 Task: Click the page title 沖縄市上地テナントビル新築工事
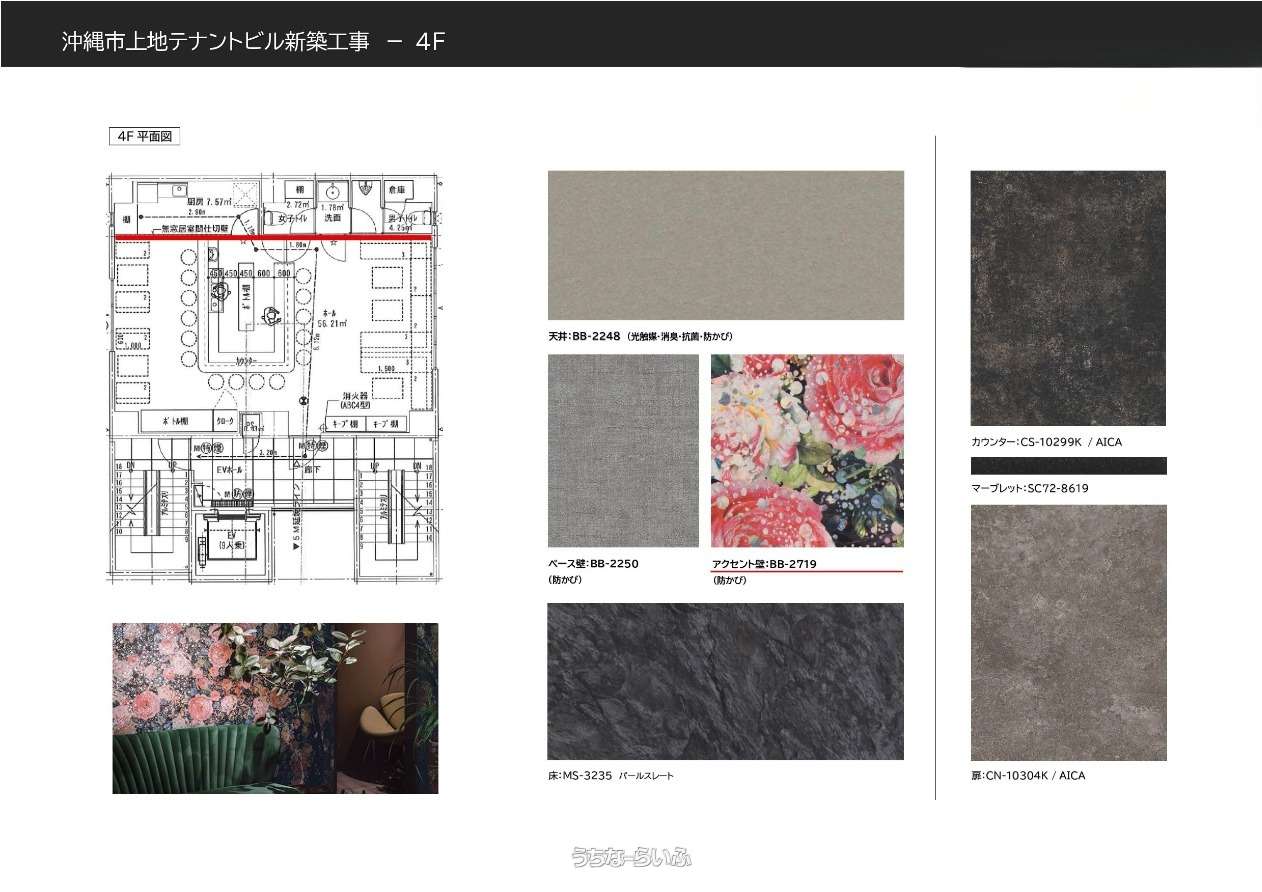pyautogui.click(x=215, y=42)
